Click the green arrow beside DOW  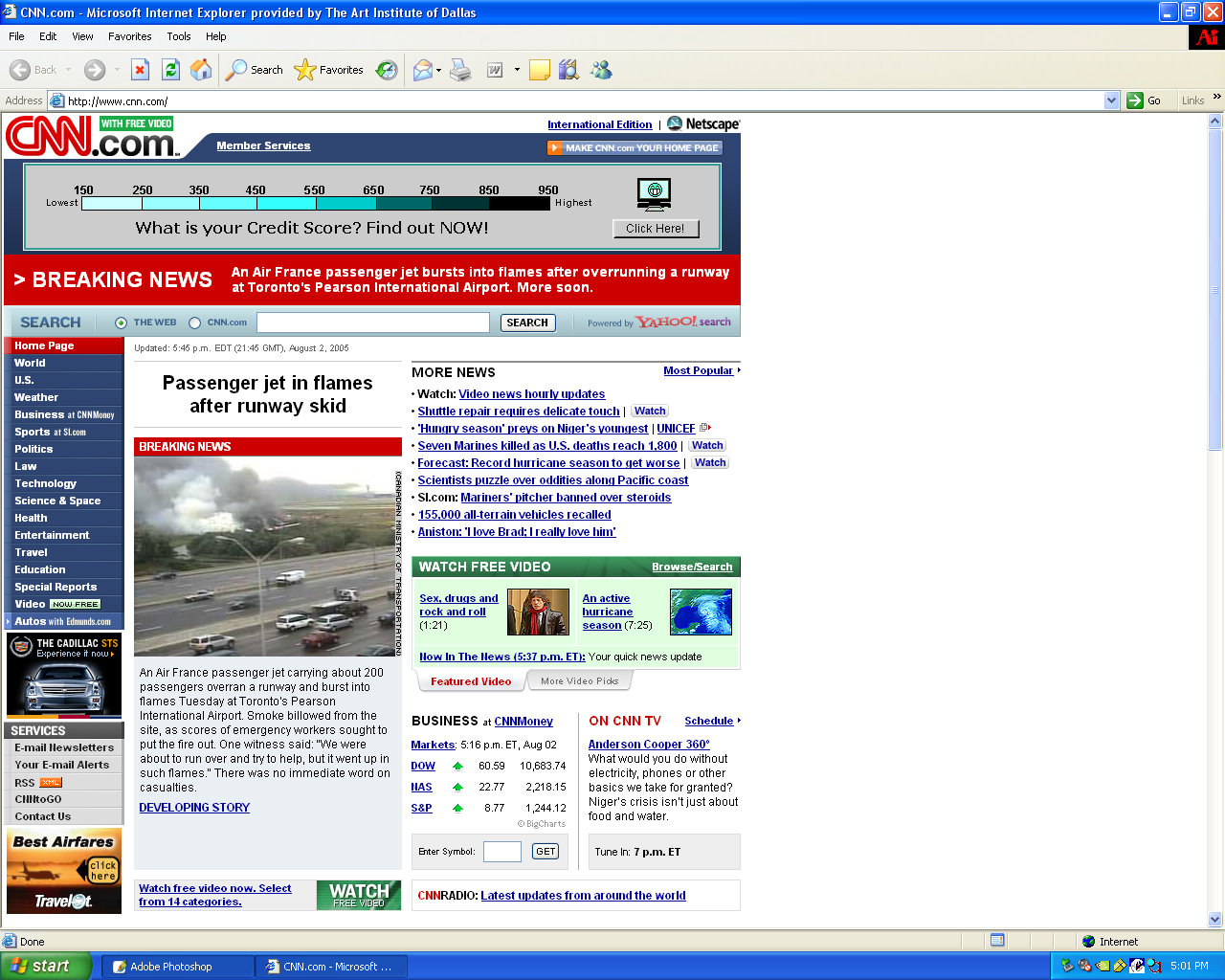click(x=457, y=766)
